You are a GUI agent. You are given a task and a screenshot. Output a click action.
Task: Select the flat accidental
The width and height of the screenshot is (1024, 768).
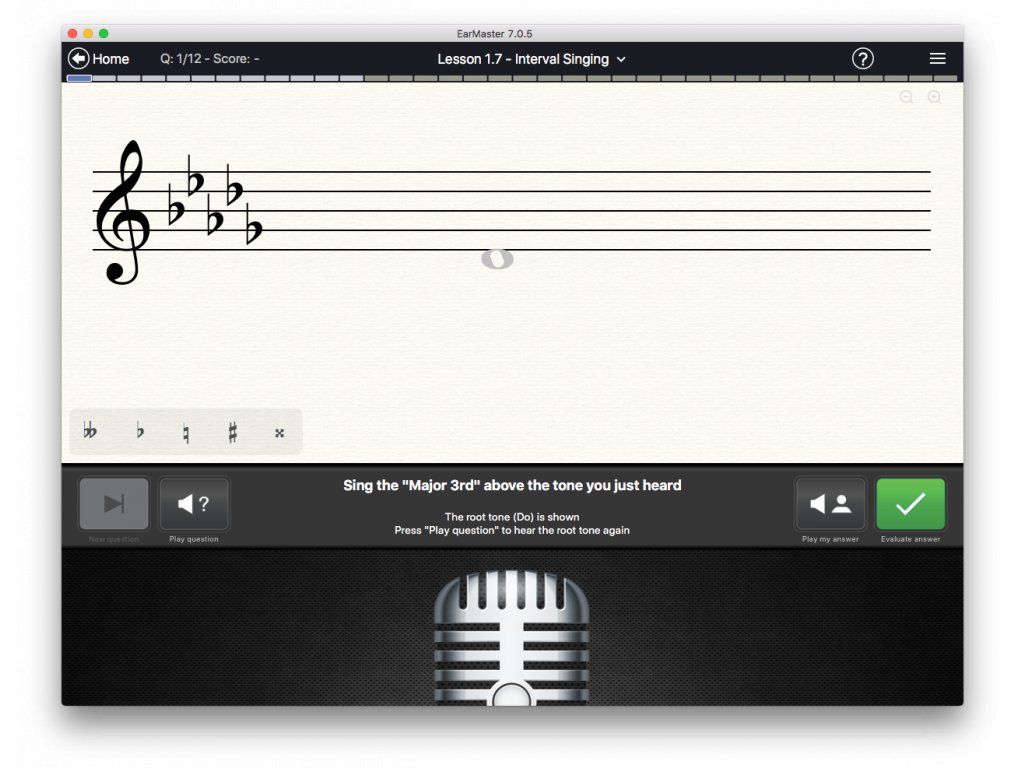pyautogui.click(x=140, y=431)
